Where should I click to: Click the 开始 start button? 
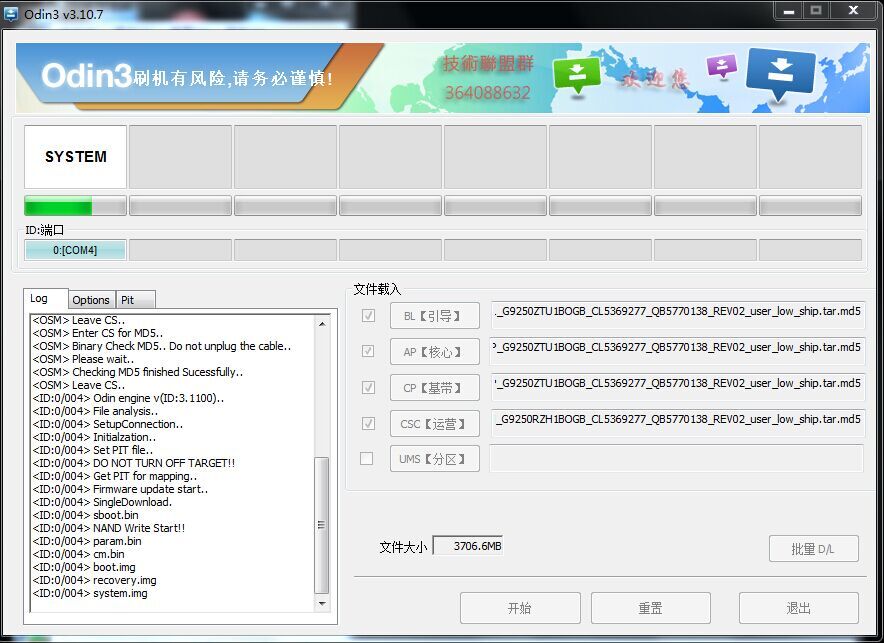click(x=520, y=608)
